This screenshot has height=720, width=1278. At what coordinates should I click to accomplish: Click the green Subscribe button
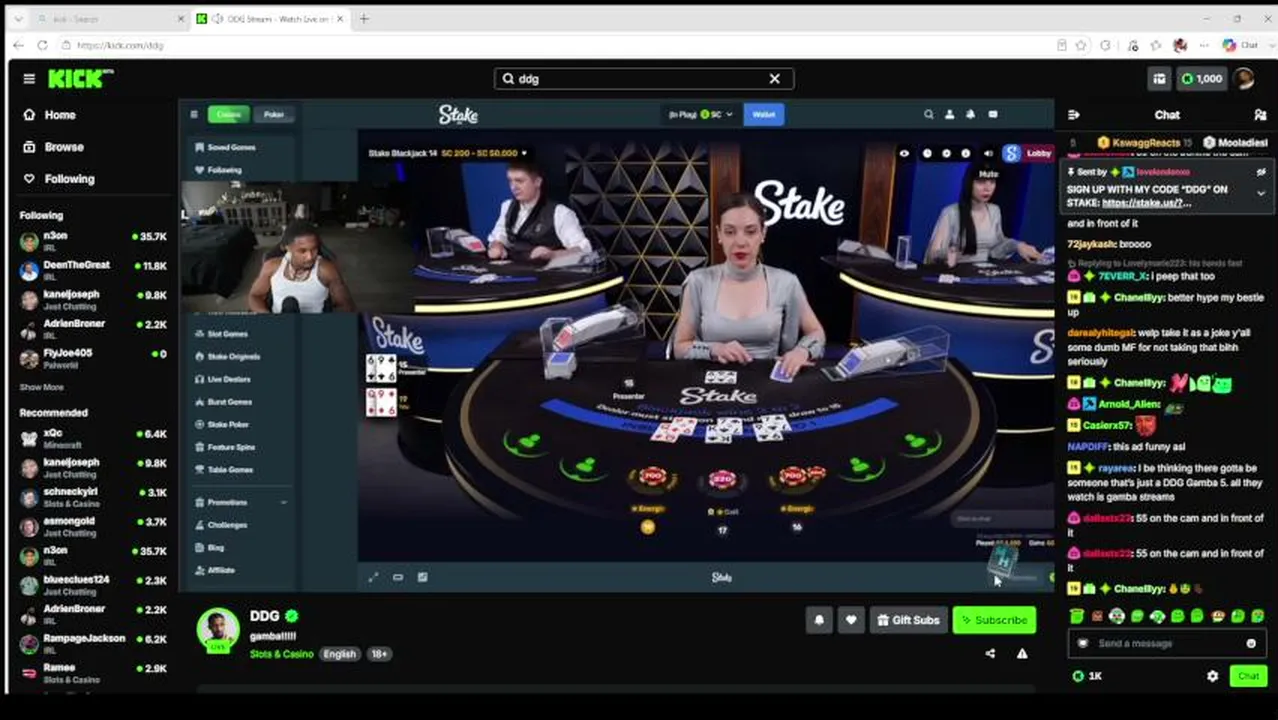pos(994,620)
